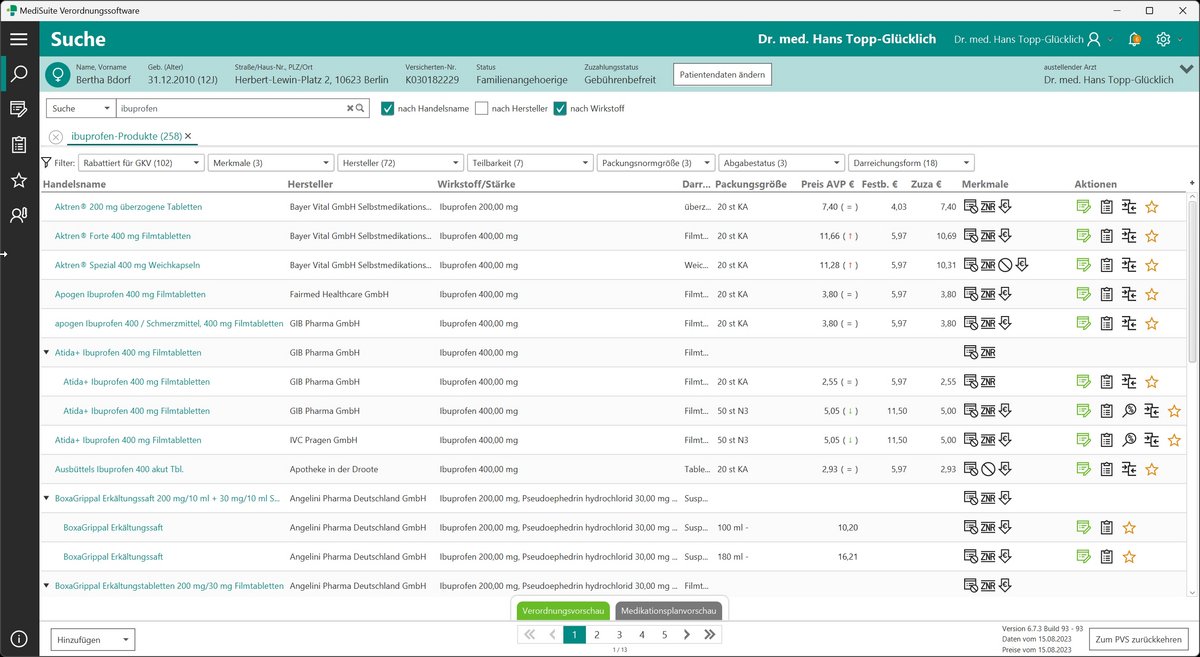The image size is (1200, 657).
Task: Open the Hersteller (72) filter dropdown
Action: pyautogui.click(x=399, y=163)
